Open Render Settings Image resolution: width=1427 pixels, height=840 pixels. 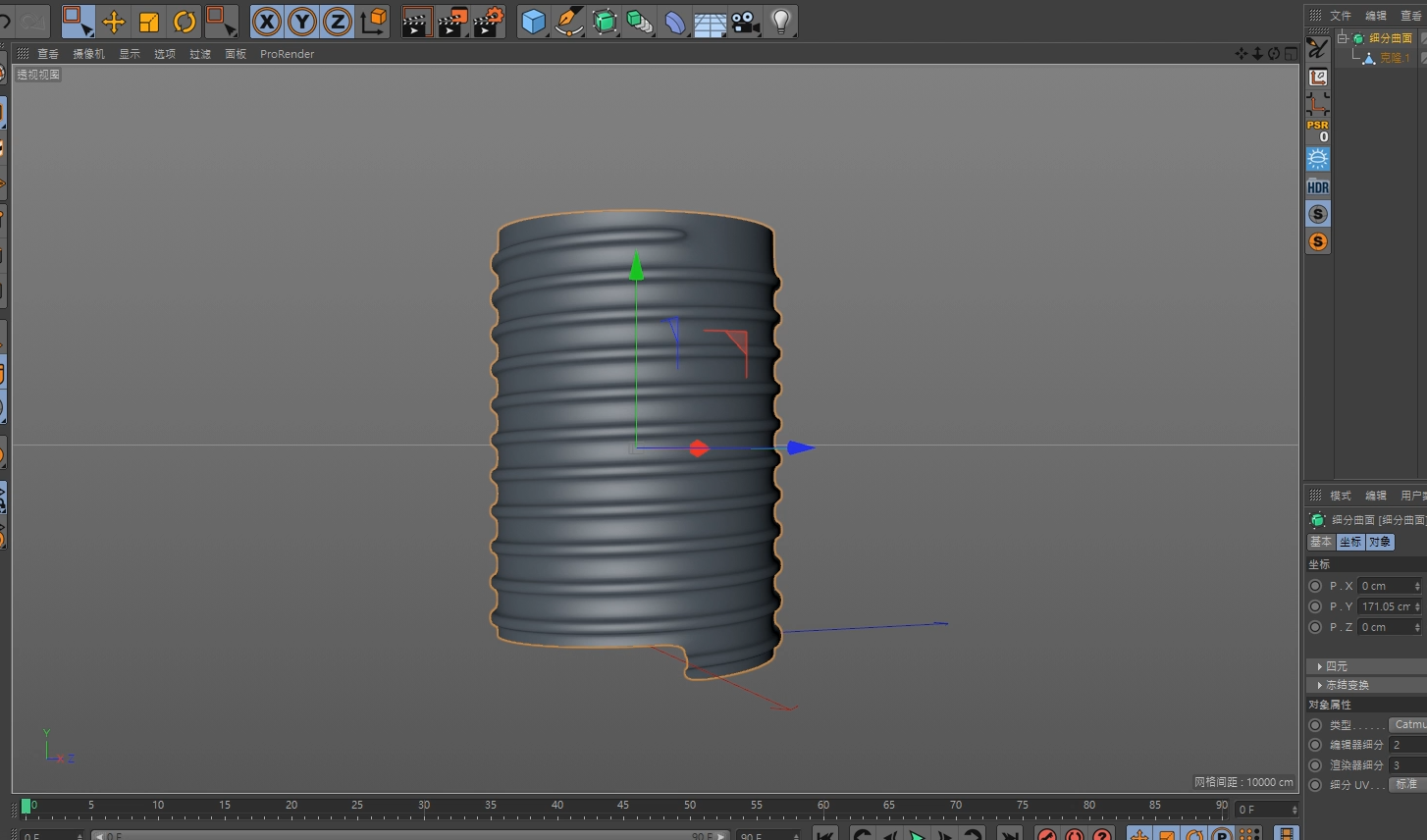click(x=489, y=21)
